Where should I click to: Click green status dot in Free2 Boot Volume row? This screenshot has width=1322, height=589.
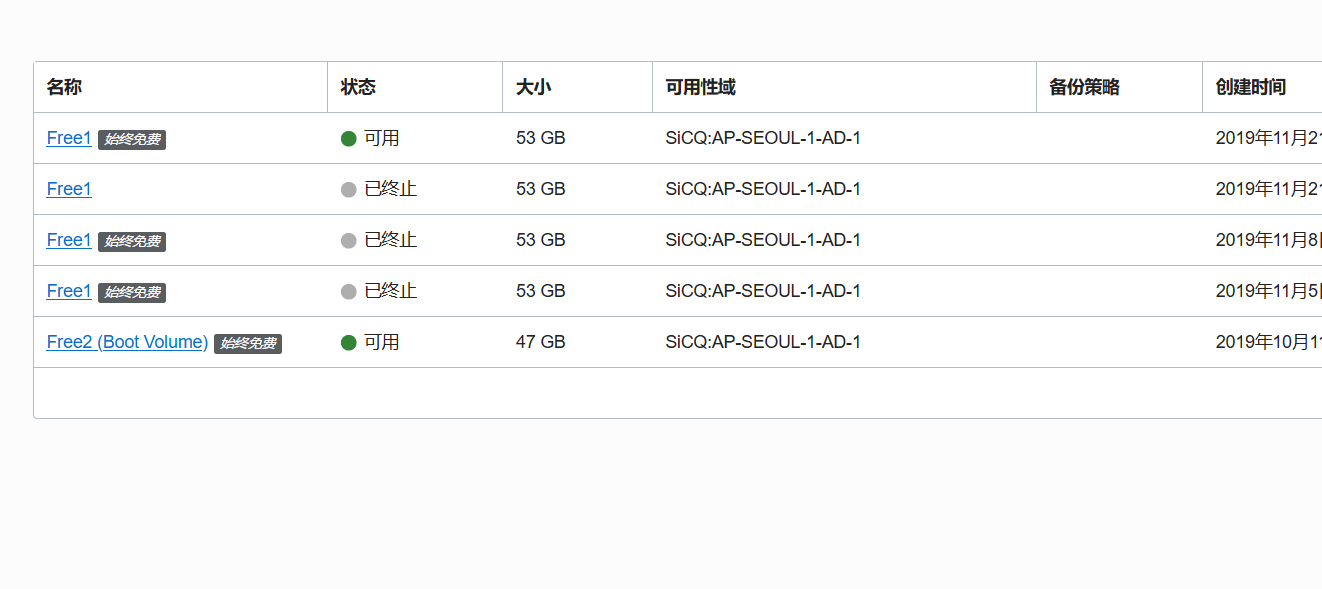coord(349,343)
